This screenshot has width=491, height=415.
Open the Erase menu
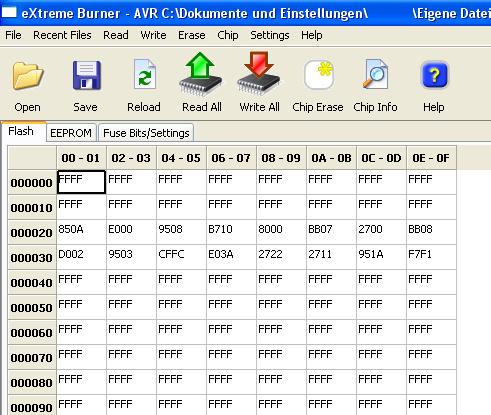(192, 35)
